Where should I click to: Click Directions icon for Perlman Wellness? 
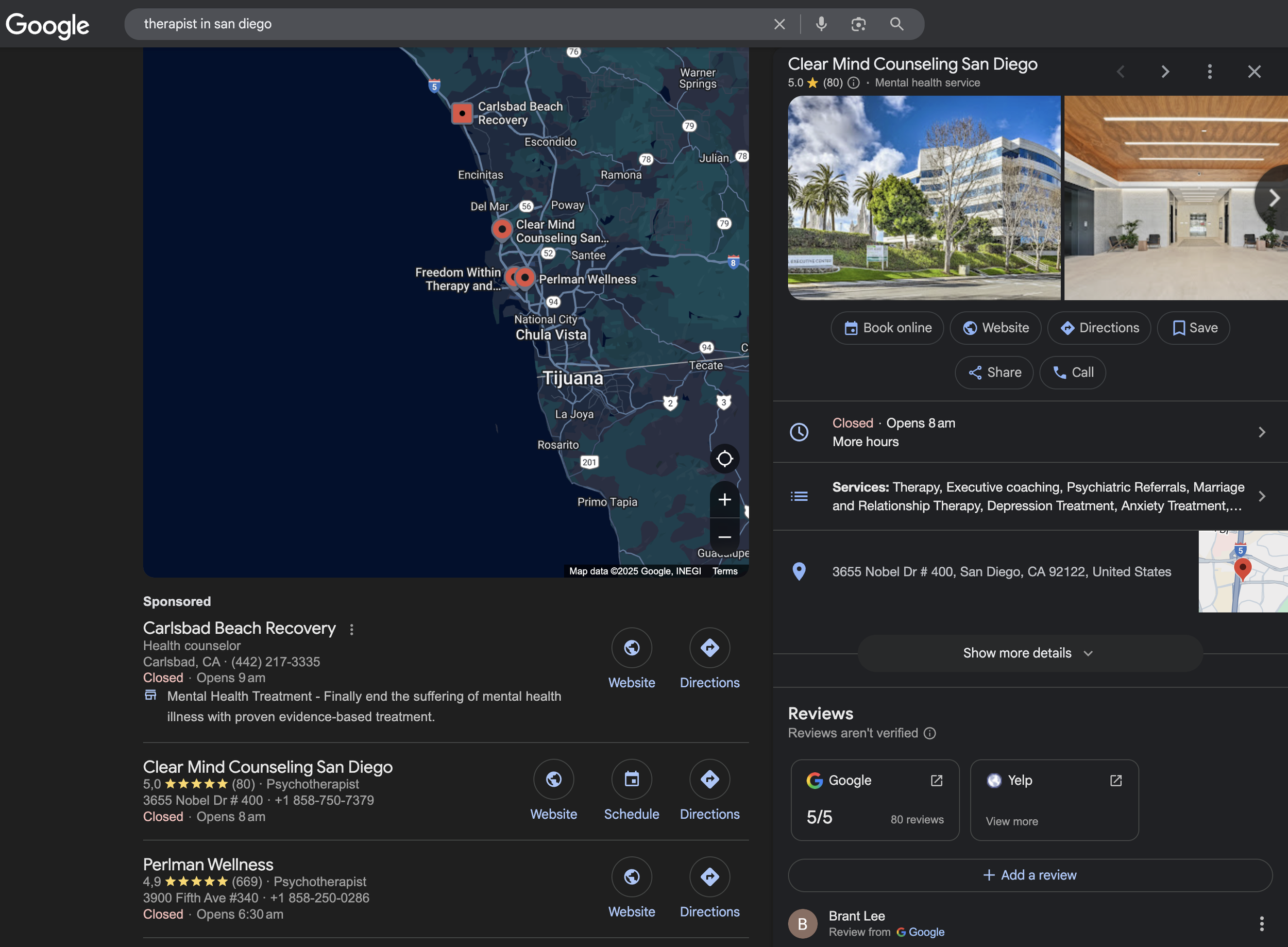(x=709, y=876)
